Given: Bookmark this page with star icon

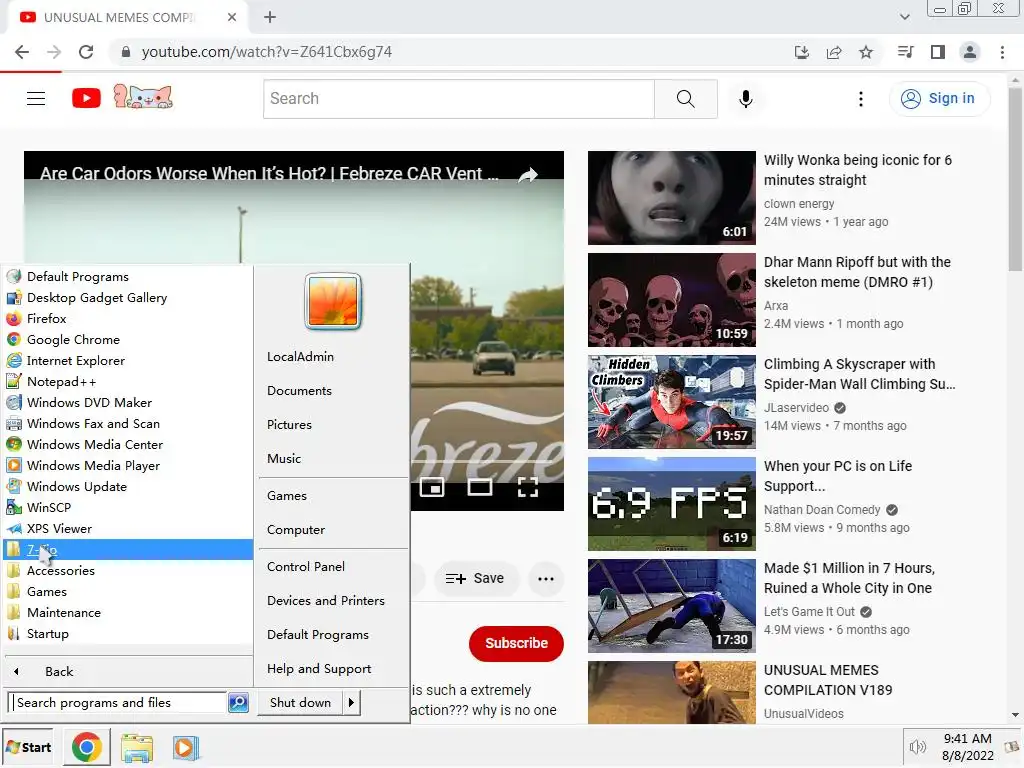Looking at the screenshot, I should (866, 52).
